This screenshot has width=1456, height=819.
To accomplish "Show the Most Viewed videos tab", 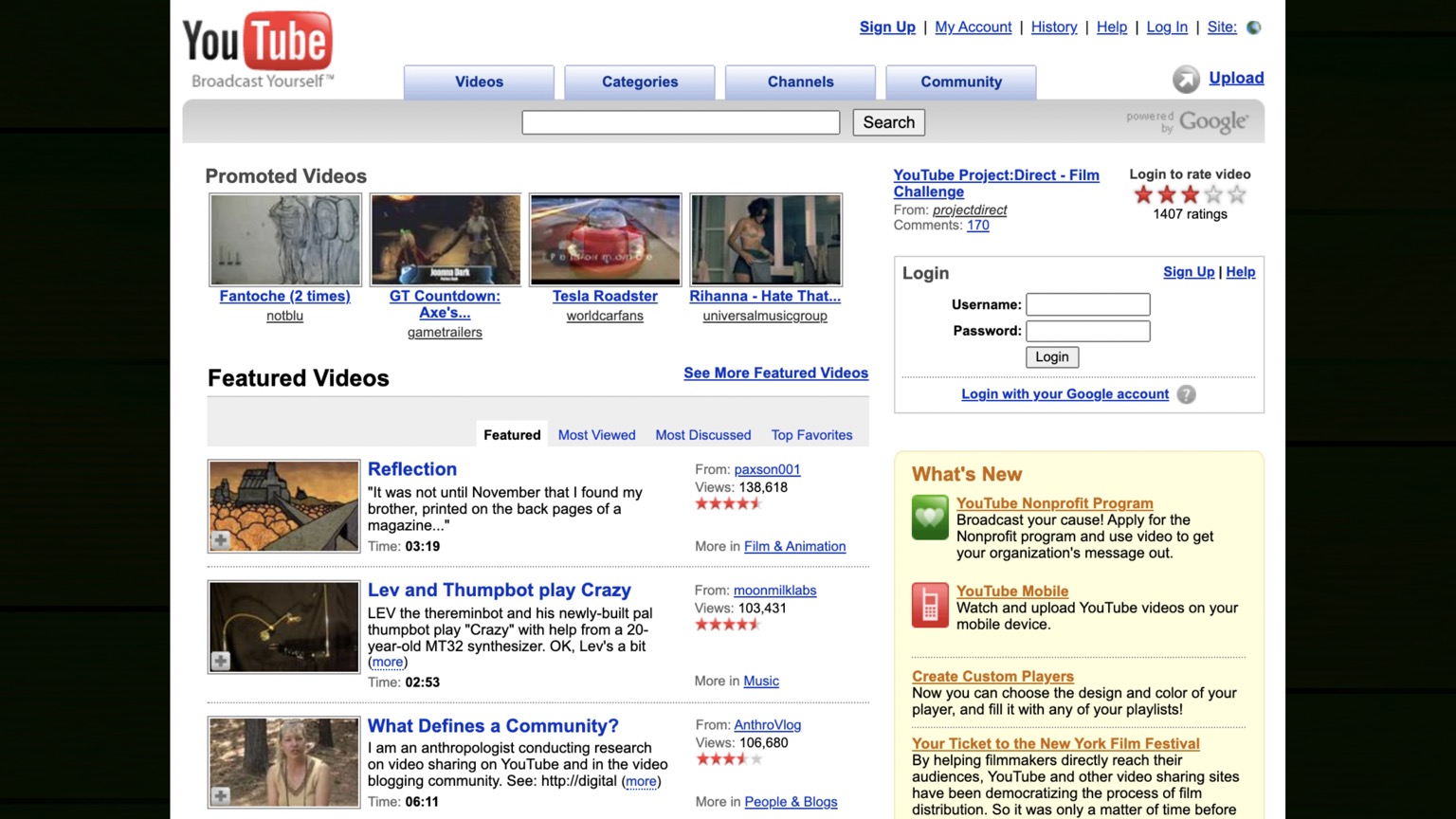I will click(x=597, y=435).
